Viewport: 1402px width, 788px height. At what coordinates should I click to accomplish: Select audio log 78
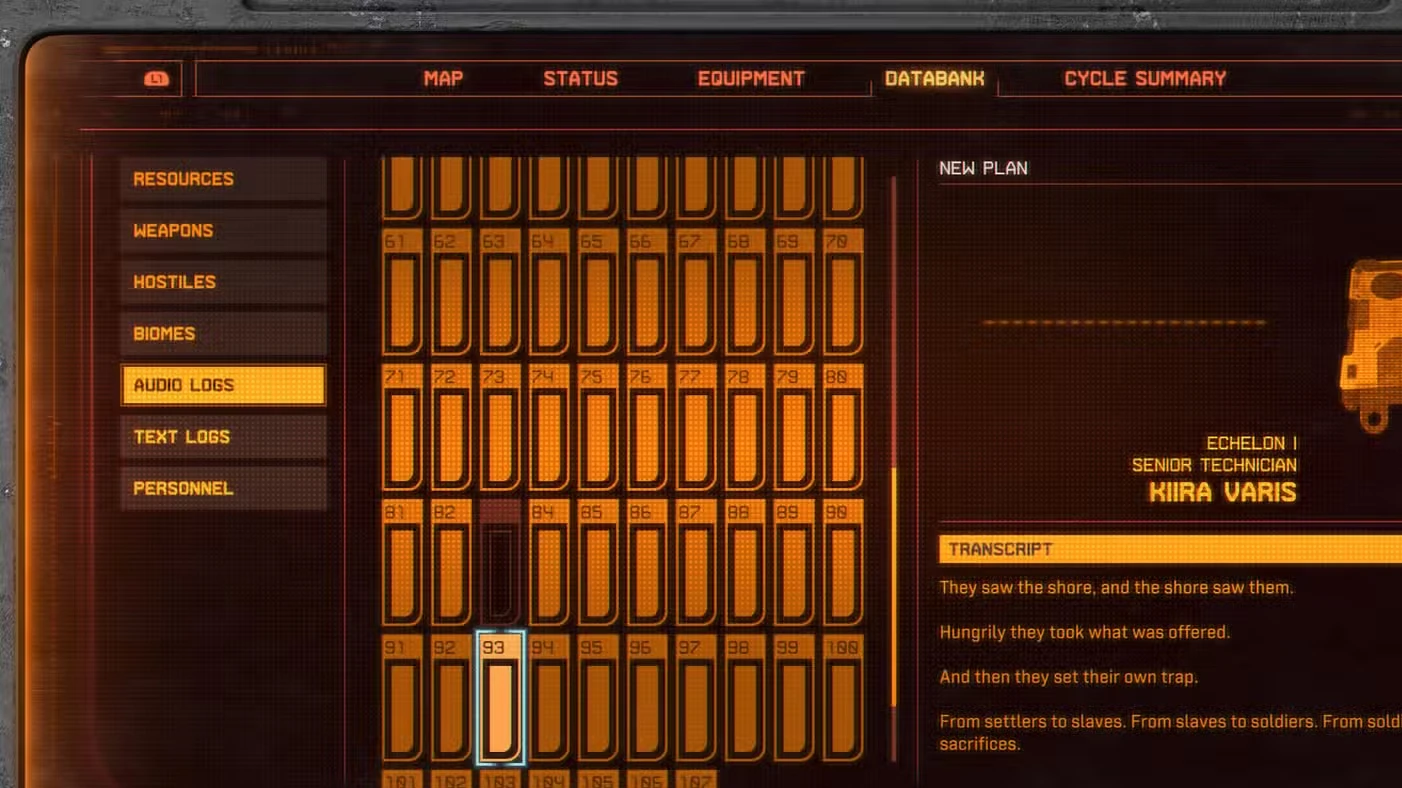[745, 428]
